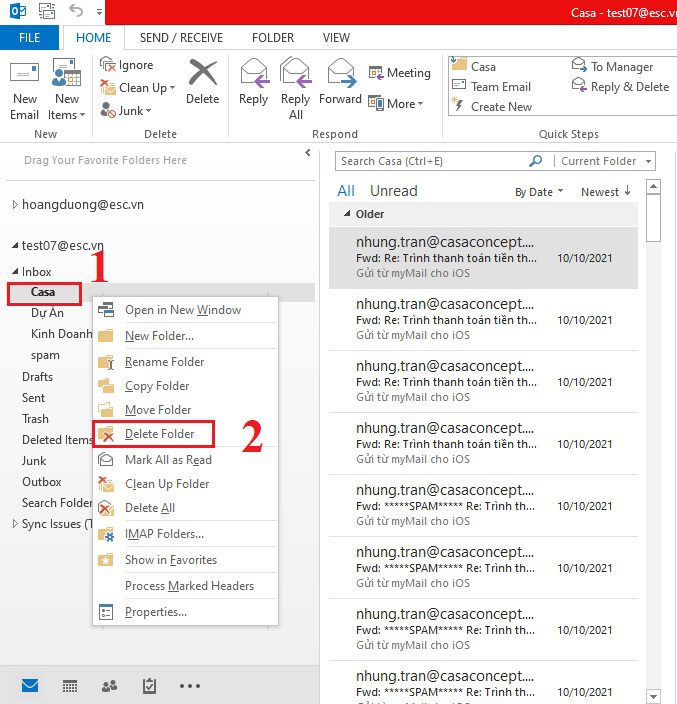The height and width of the screenshot is (704, 677).
Task: Open IMAP Folders... dialog entry
Action: click(x=185, y=534)
